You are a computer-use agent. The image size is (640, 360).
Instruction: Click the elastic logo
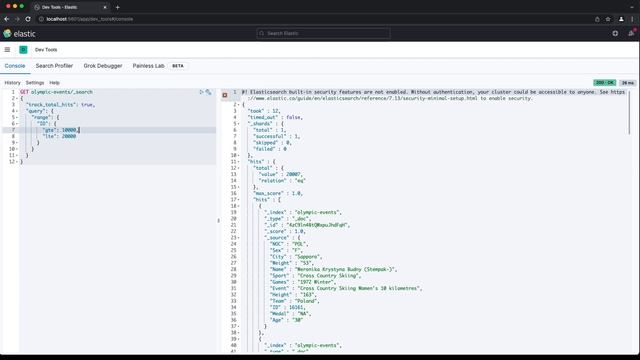(x=19, y=34)
